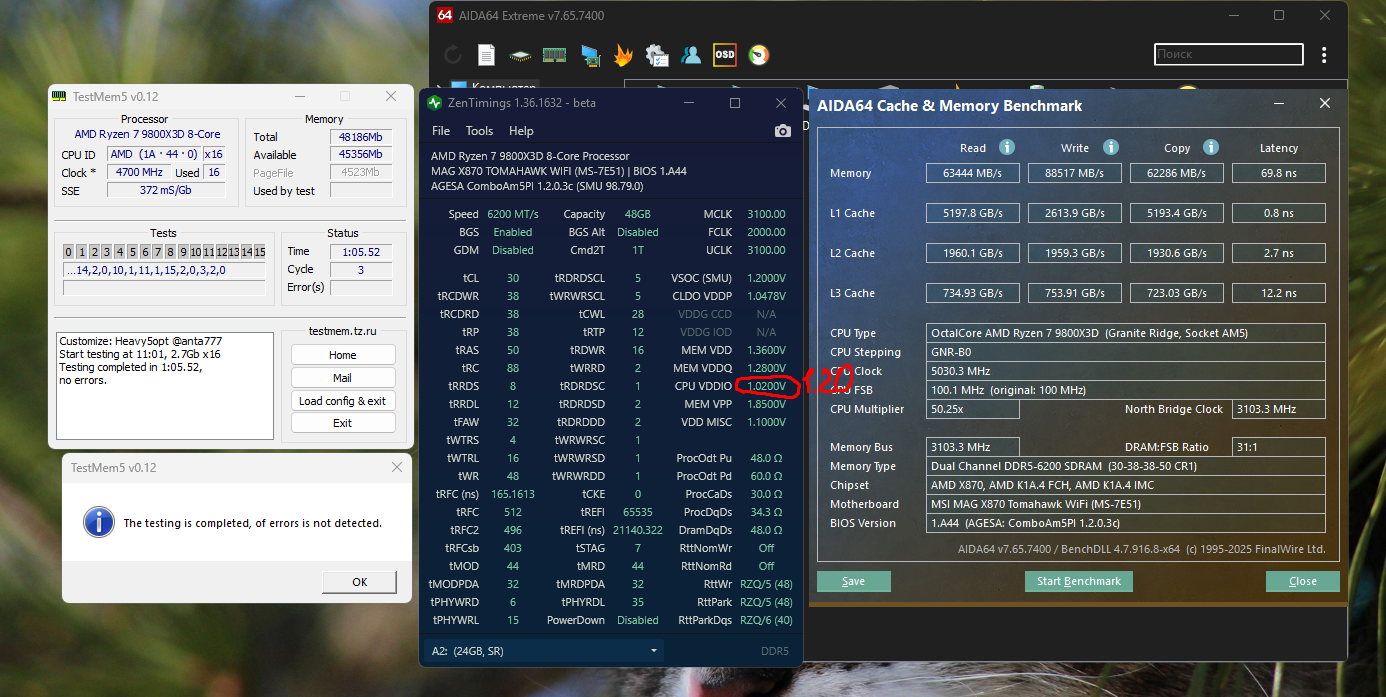
Task: Click the L1 Cache Read 5197.8 GB/s
Action: [972, 213]
